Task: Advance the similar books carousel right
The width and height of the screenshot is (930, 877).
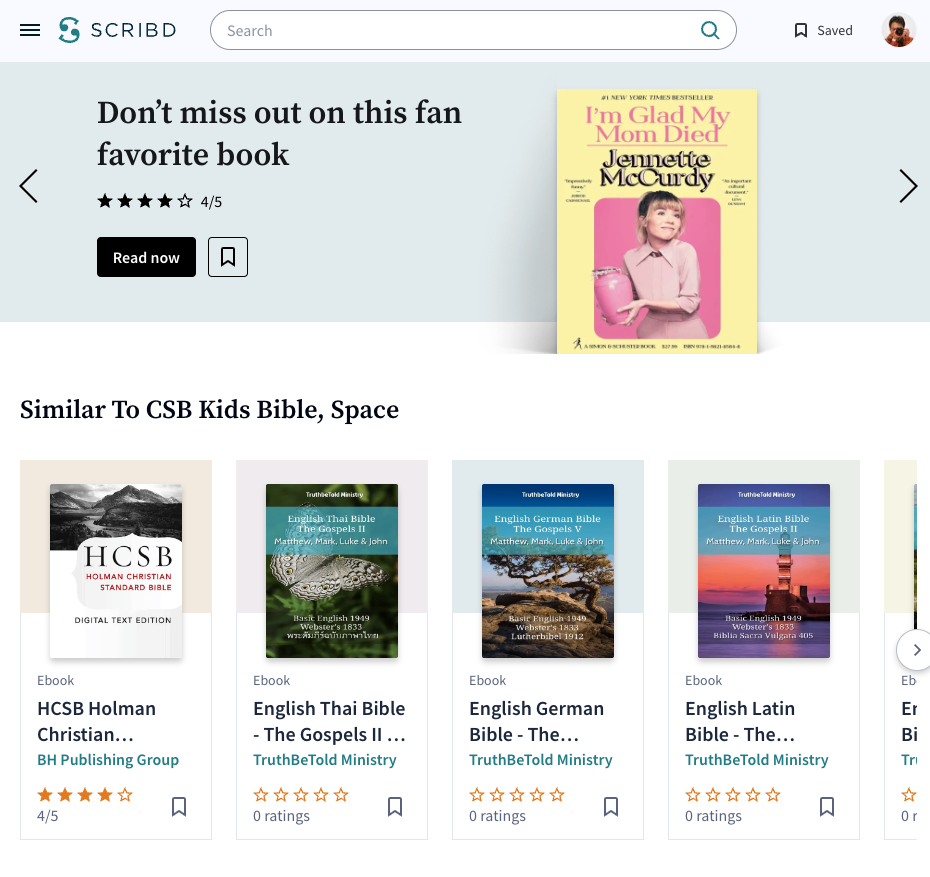Action: (x=916, y=650)
